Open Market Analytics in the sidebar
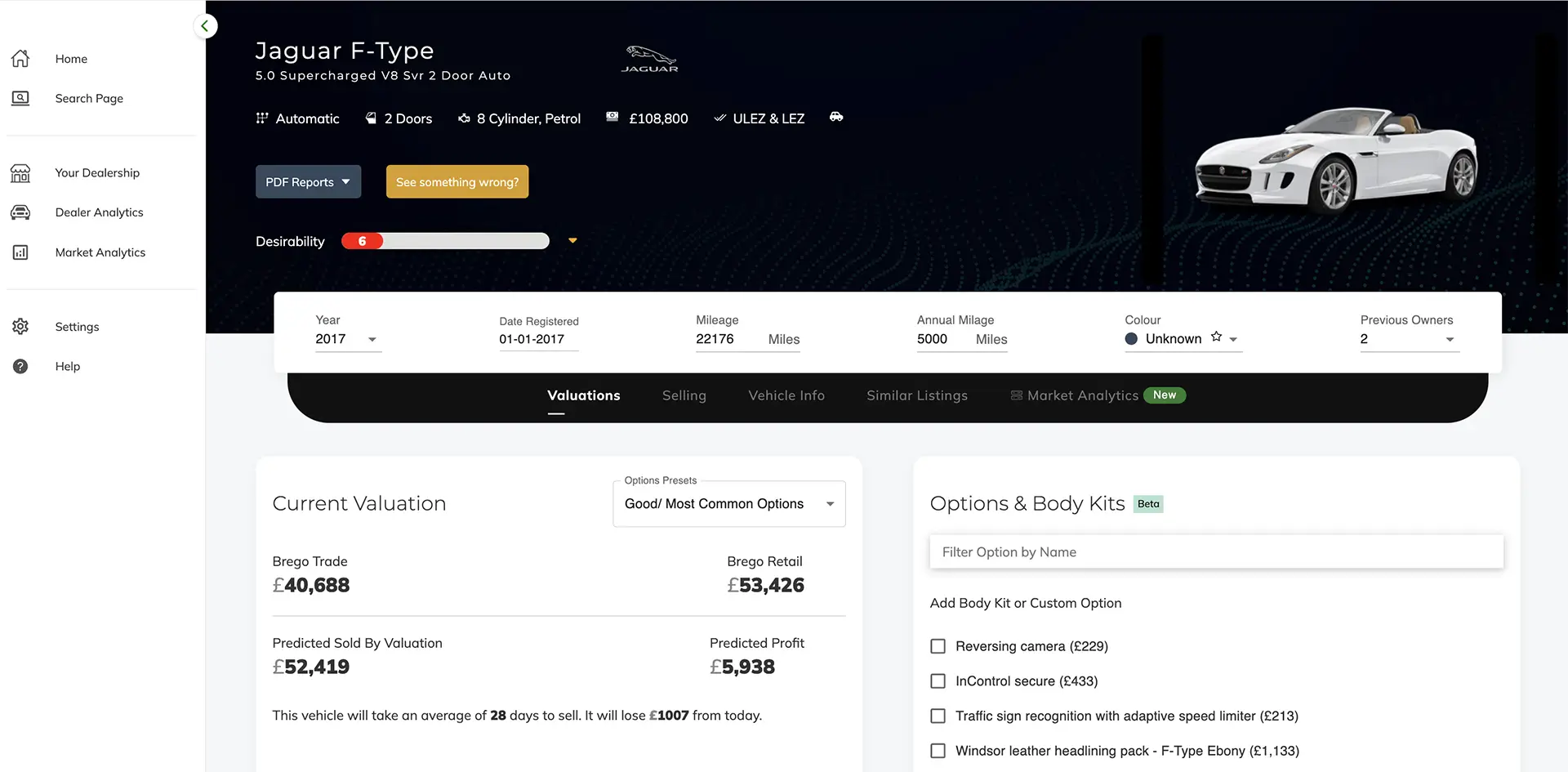The height and width of the screenshot is (772, 1568). point(100,252)
